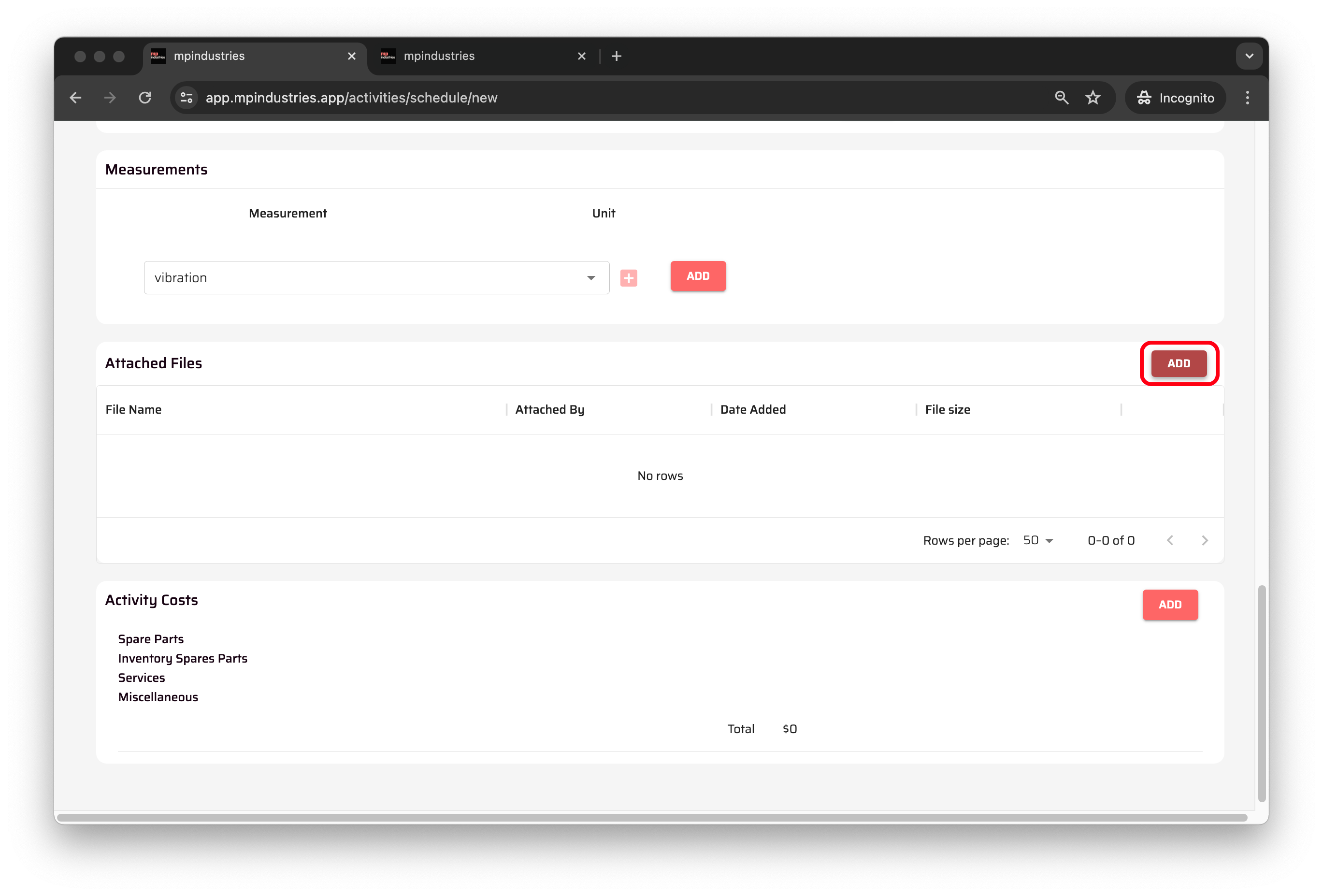Screen dimensions: 1323x896
Task: Change rows per page from 50
Action: (x=1038, y=540)
